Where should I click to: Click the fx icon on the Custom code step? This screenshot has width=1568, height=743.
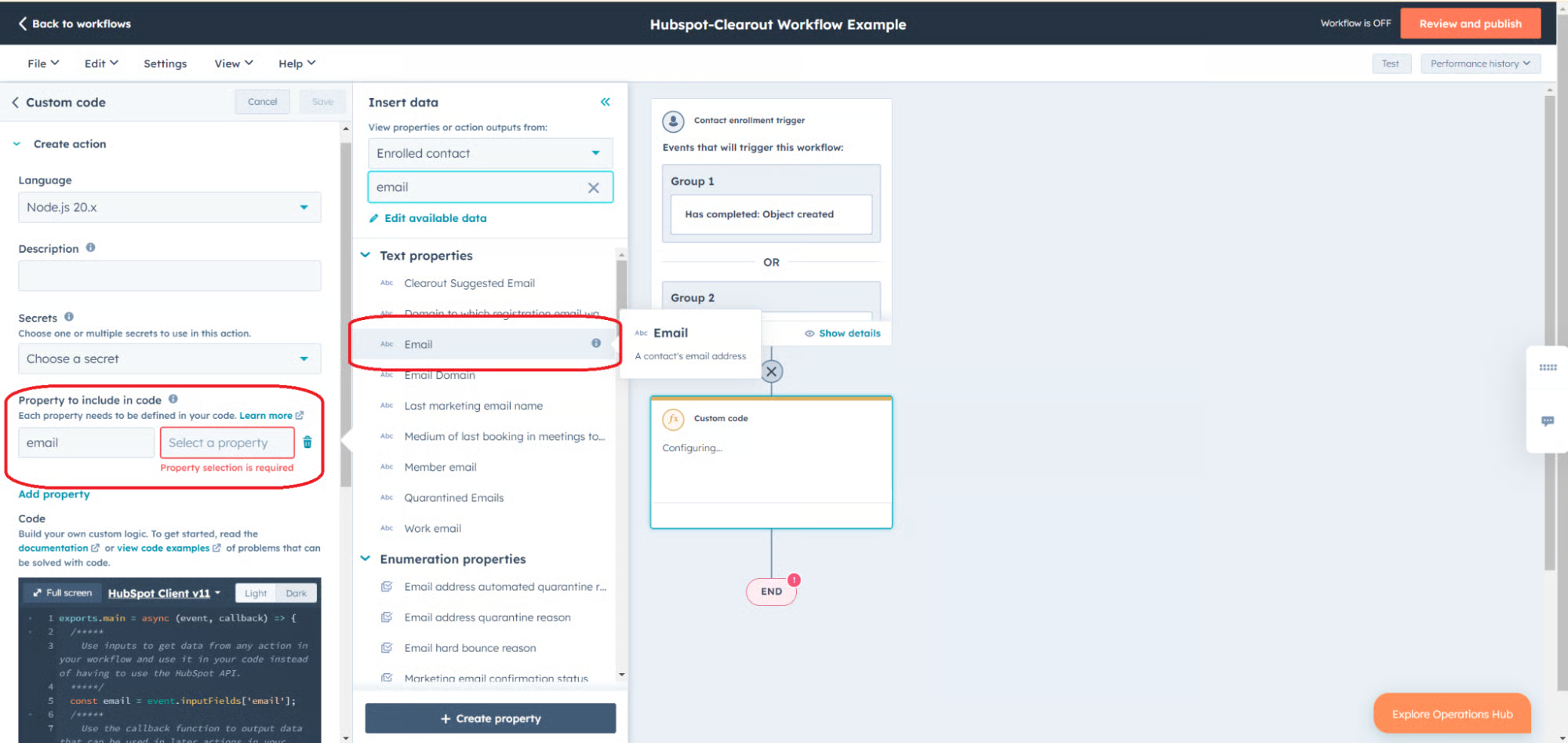[x=674, y=418]
